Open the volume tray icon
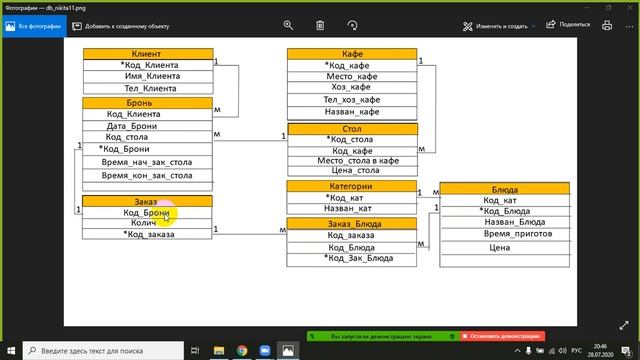This screenshot has width=640, height=360. click(x=562, y=351)
